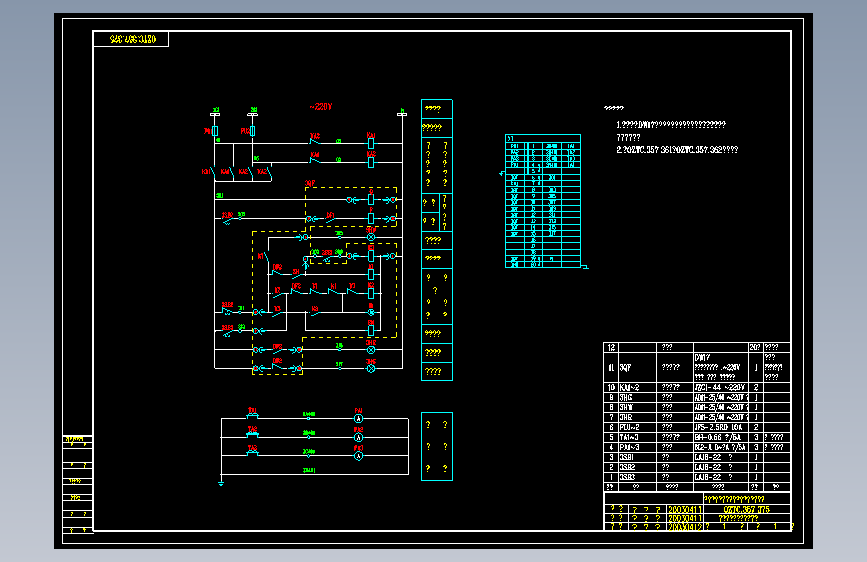The width and height of the screenshot is (867, 562).
Task: Select 'JF5-2.5RD 10A' model cell
Action: click(x=720, y=427)
